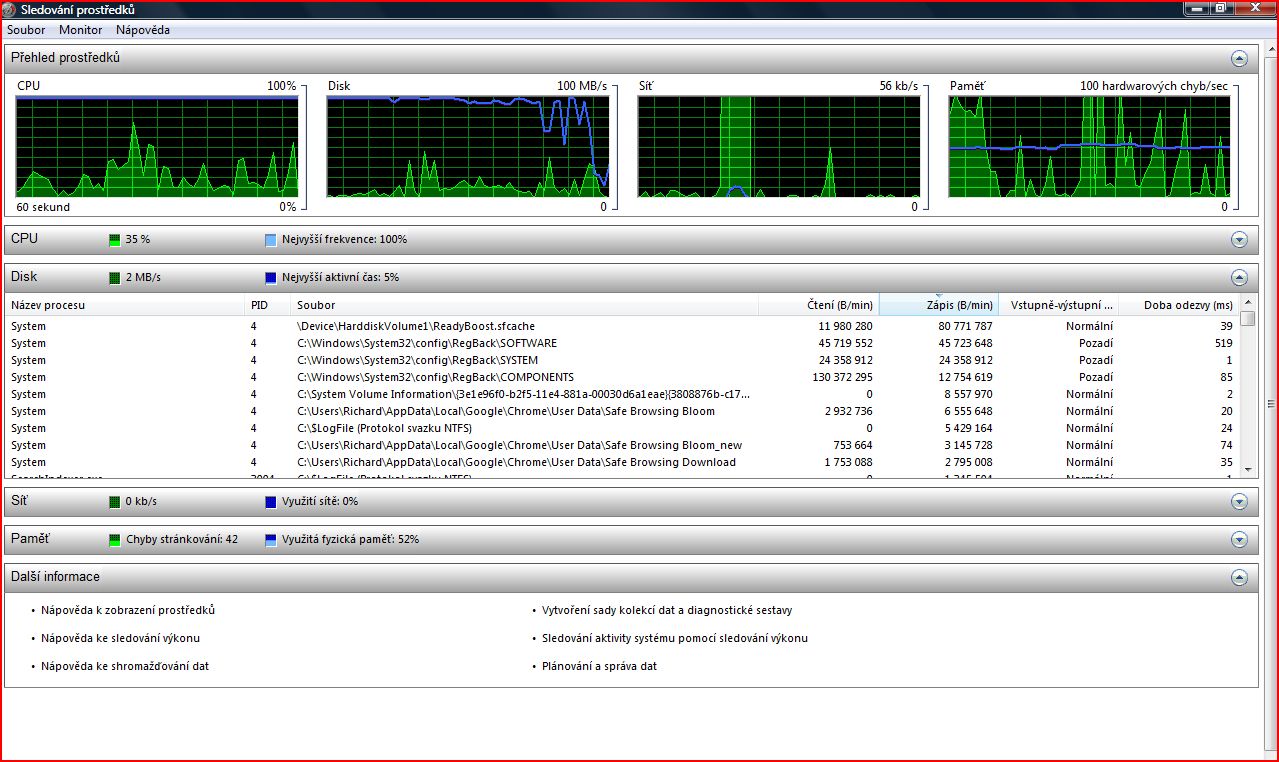Click the Přehled prostředků header bar
Image resolution: width=1279 pixels, height=762 pixels.
[x=631, y=59]
